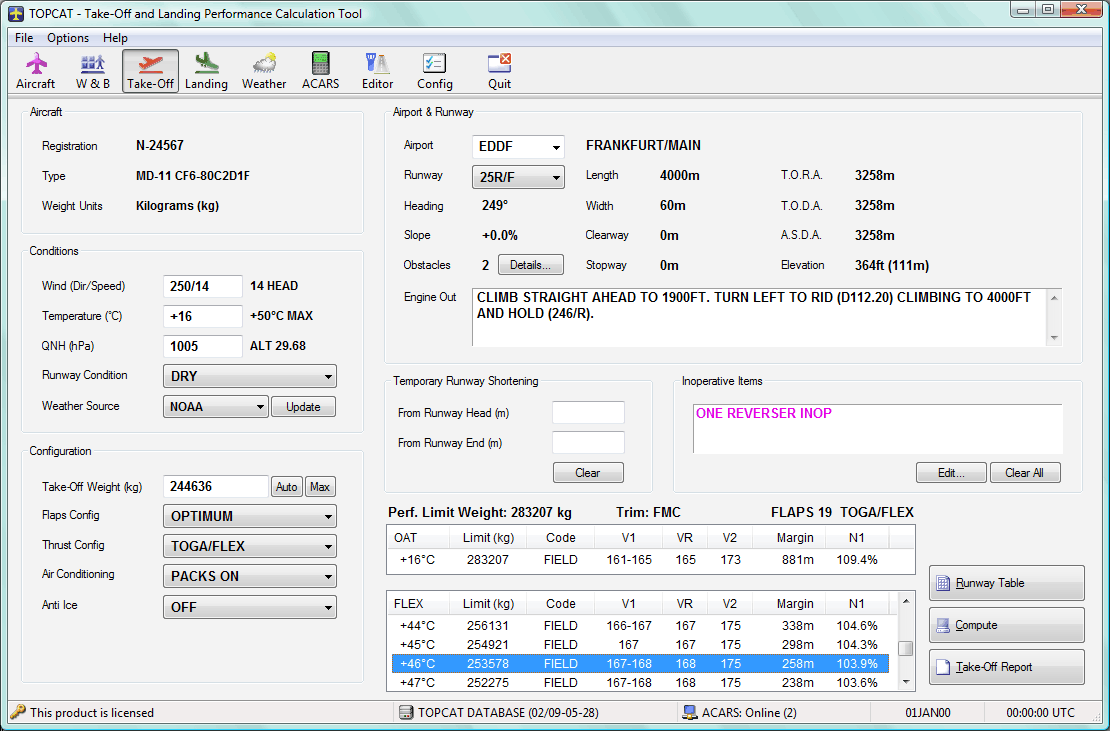Click the TOPCAT DATABASE status bar icon

(x=406, y=713)
